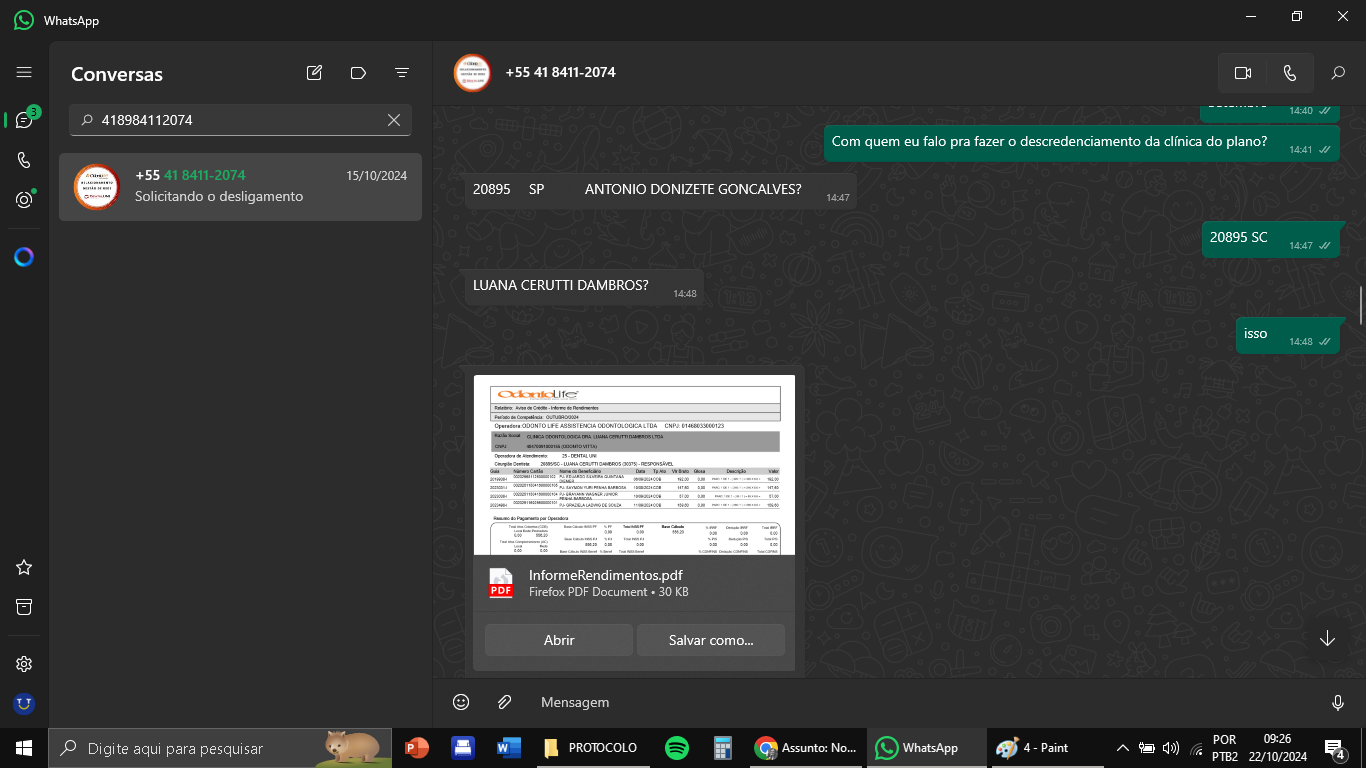Click the Abrir button for the PDF

pyautogui.click(x=559, y=640)
